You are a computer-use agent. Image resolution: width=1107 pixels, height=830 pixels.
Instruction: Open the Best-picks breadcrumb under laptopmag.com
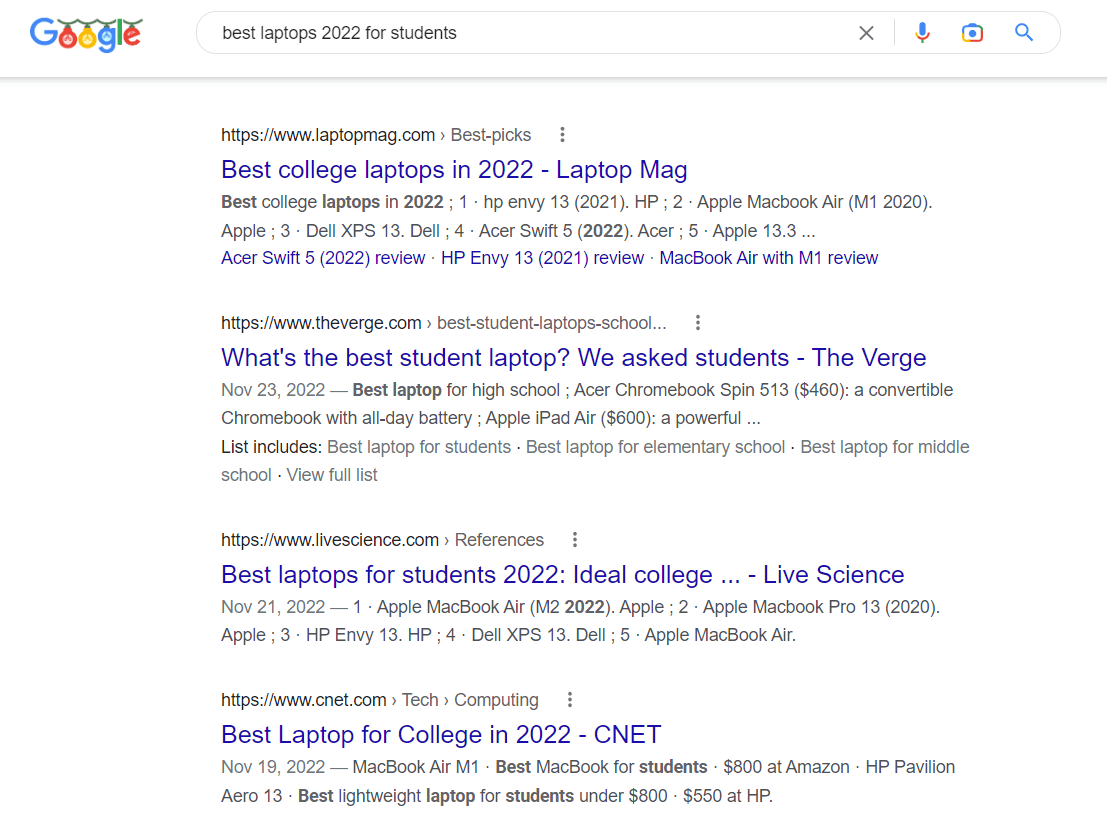490,134
